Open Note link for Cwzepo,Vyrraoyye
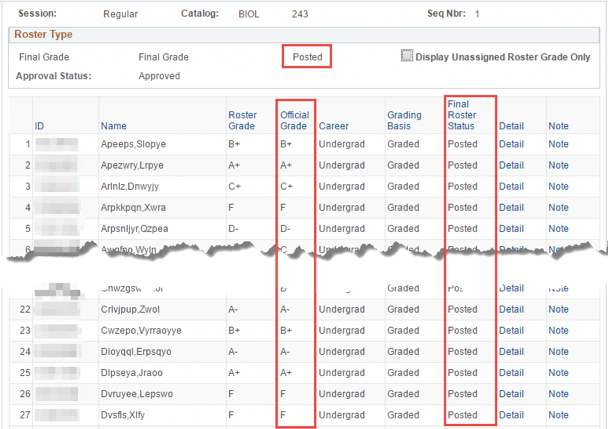 click(x=558, y=331)
